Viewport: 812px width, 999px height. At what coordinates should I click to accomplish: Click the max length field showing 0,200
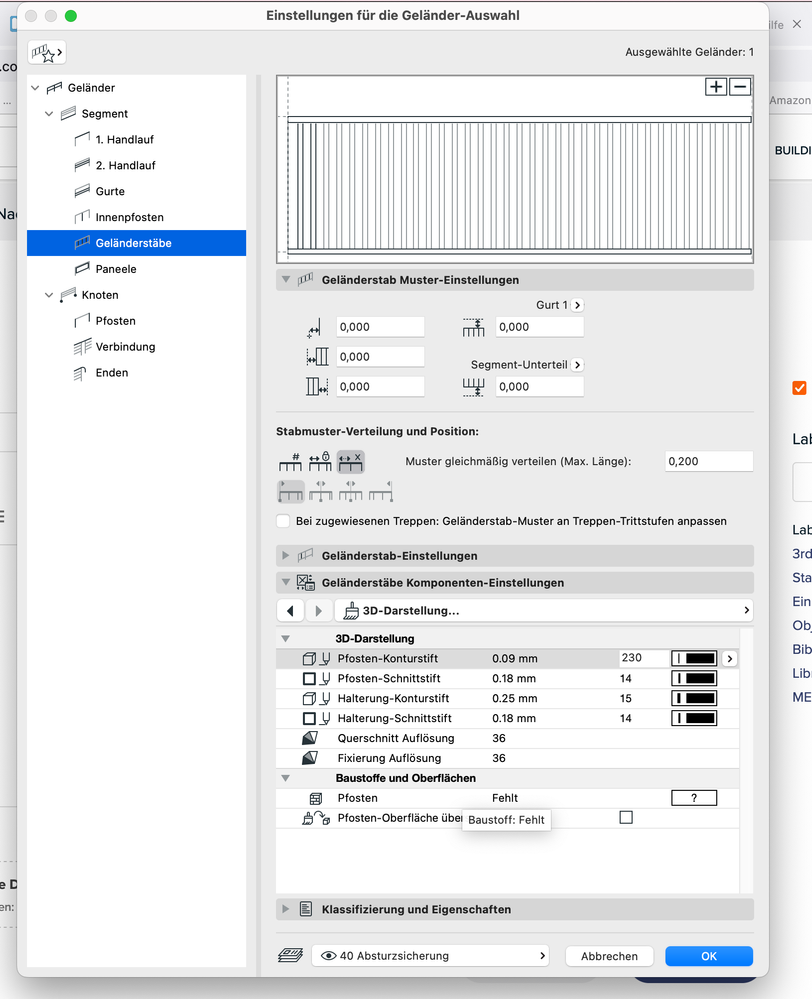(709, 461)
